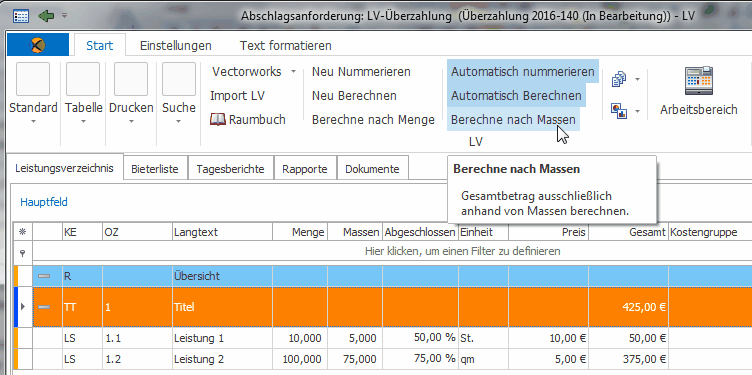This screenshot has width=752, height=375.
Task: Open the Bieterliste tab
Action: point(155,169)
